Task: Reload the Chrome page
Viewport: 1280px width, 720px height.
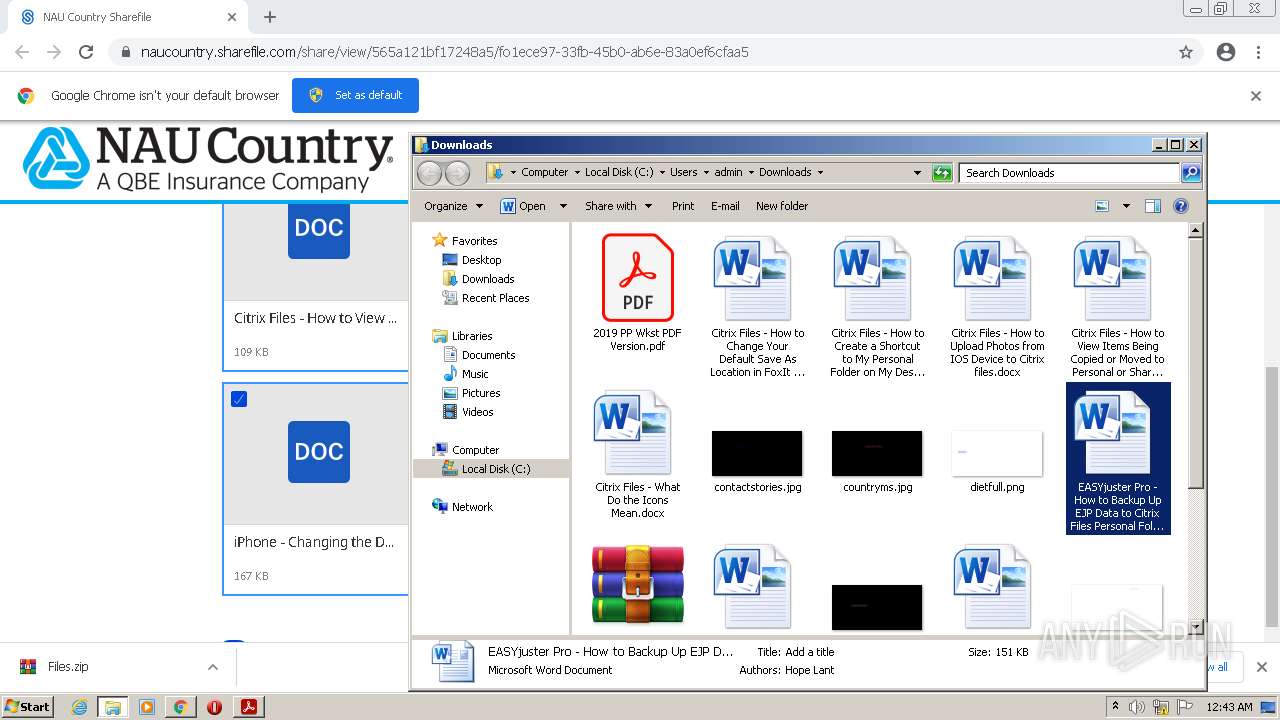Action: (86, 52)
